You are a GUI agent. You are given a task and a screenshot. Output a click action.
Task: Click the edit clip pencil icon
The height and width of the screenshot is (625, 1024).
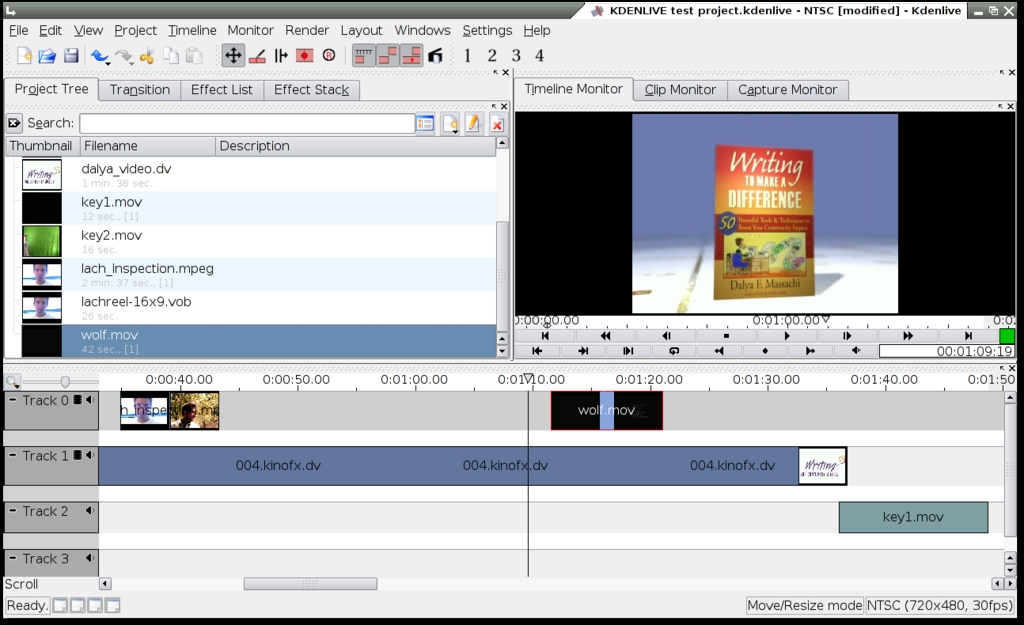point(473,124)
